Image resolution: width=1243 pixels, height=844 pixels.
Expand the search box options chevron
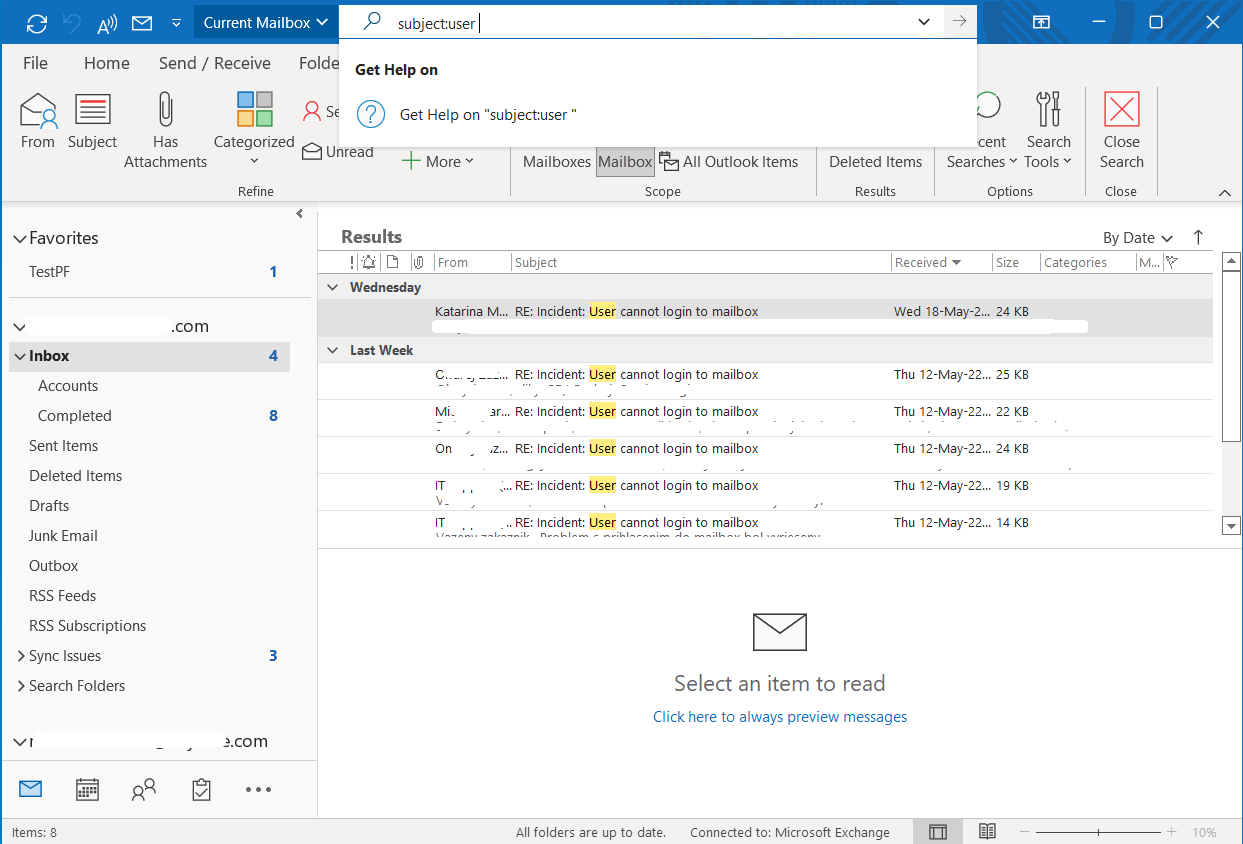click(924, 22)
